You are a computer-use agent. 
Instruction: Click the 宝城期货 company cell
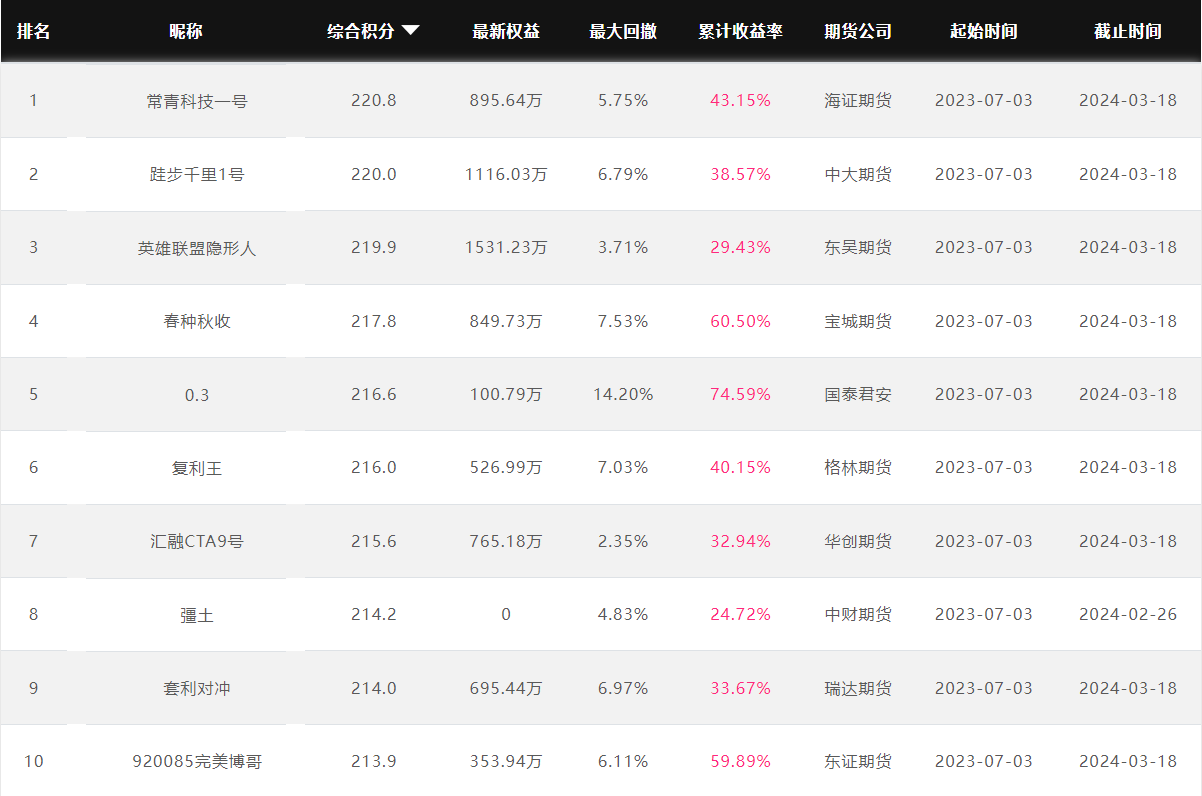[858, 321]
